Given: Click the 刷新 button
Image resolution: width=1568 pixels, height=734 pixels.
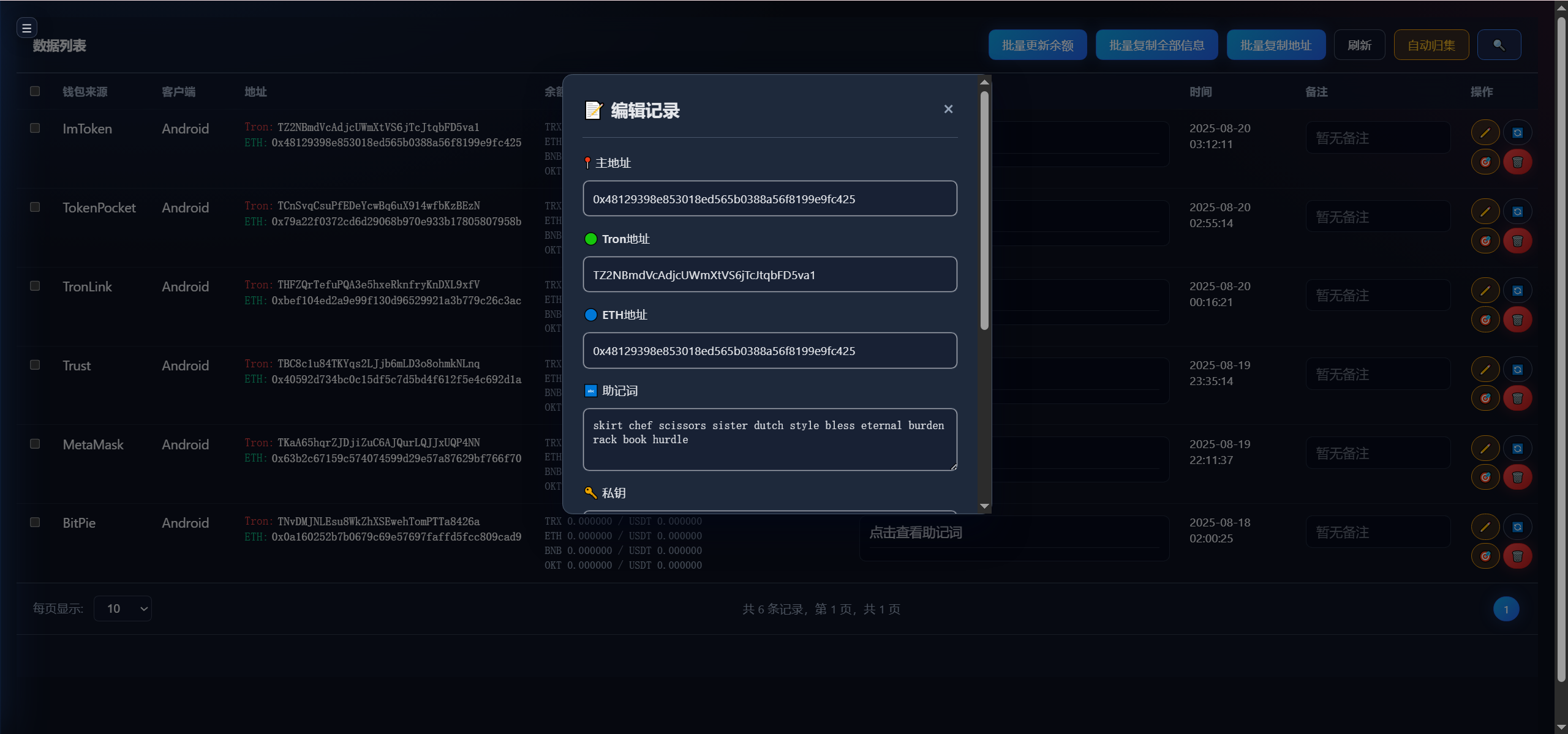Looking at the screenshot, I should click(1359, 45).
